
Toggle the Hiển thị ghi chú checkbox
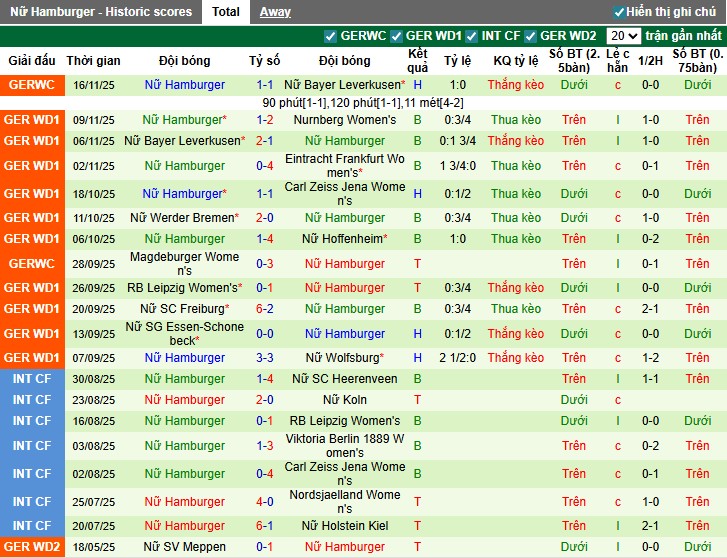tap(619, 12)
